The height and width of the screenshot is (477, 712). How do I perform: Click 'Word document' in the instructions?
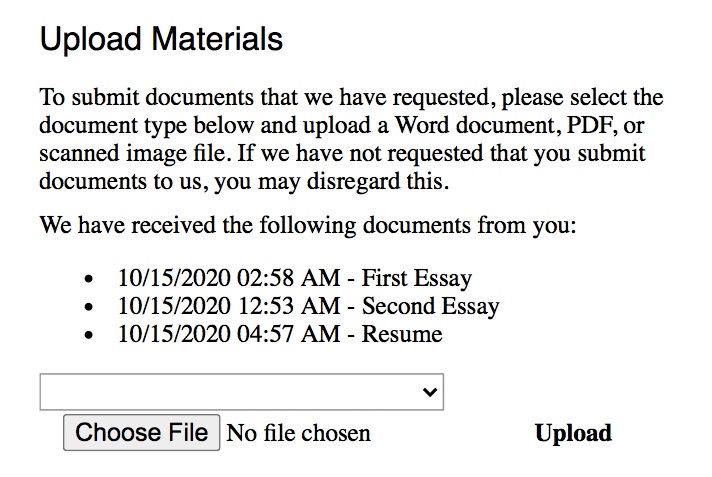[x=477, y=125]
